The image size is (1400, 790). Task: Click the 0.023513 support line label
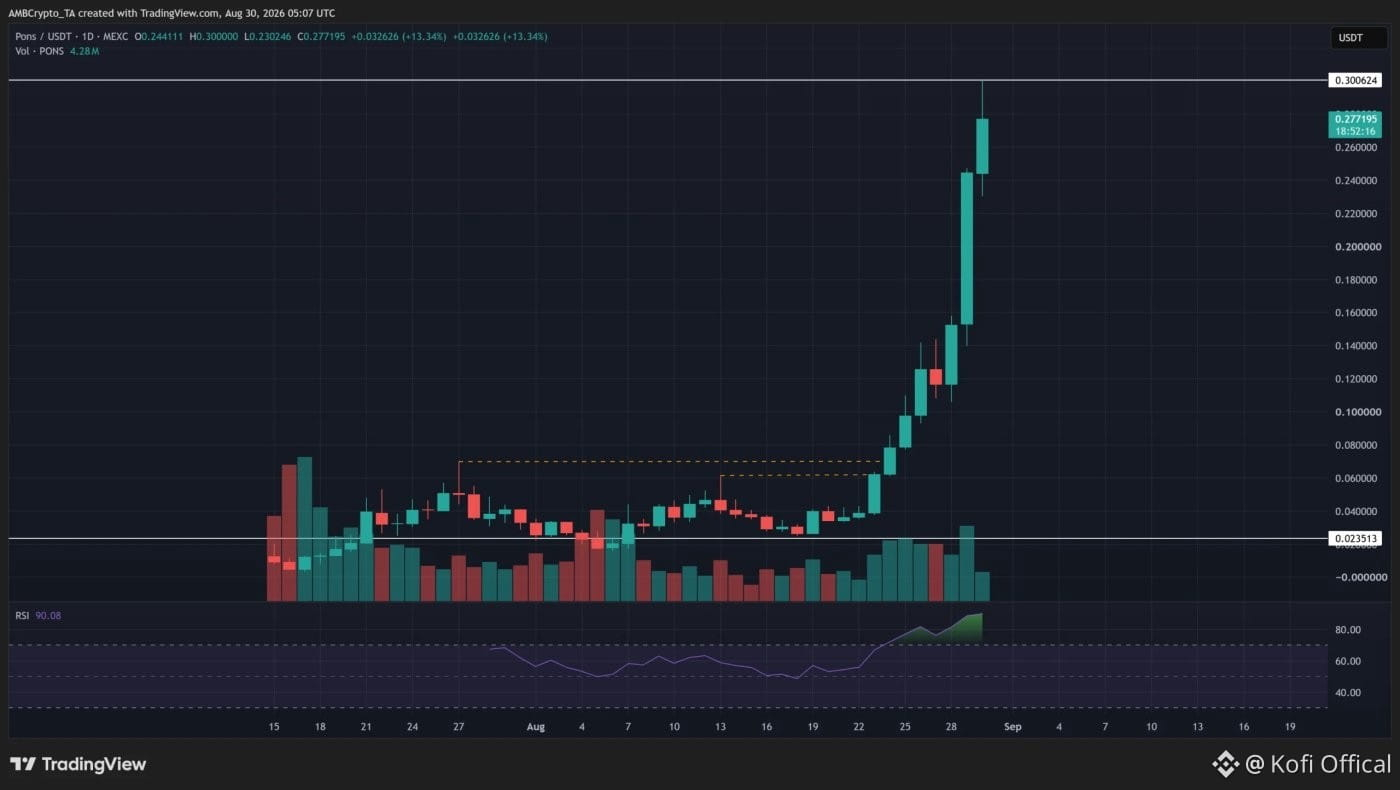(1354, 538)
